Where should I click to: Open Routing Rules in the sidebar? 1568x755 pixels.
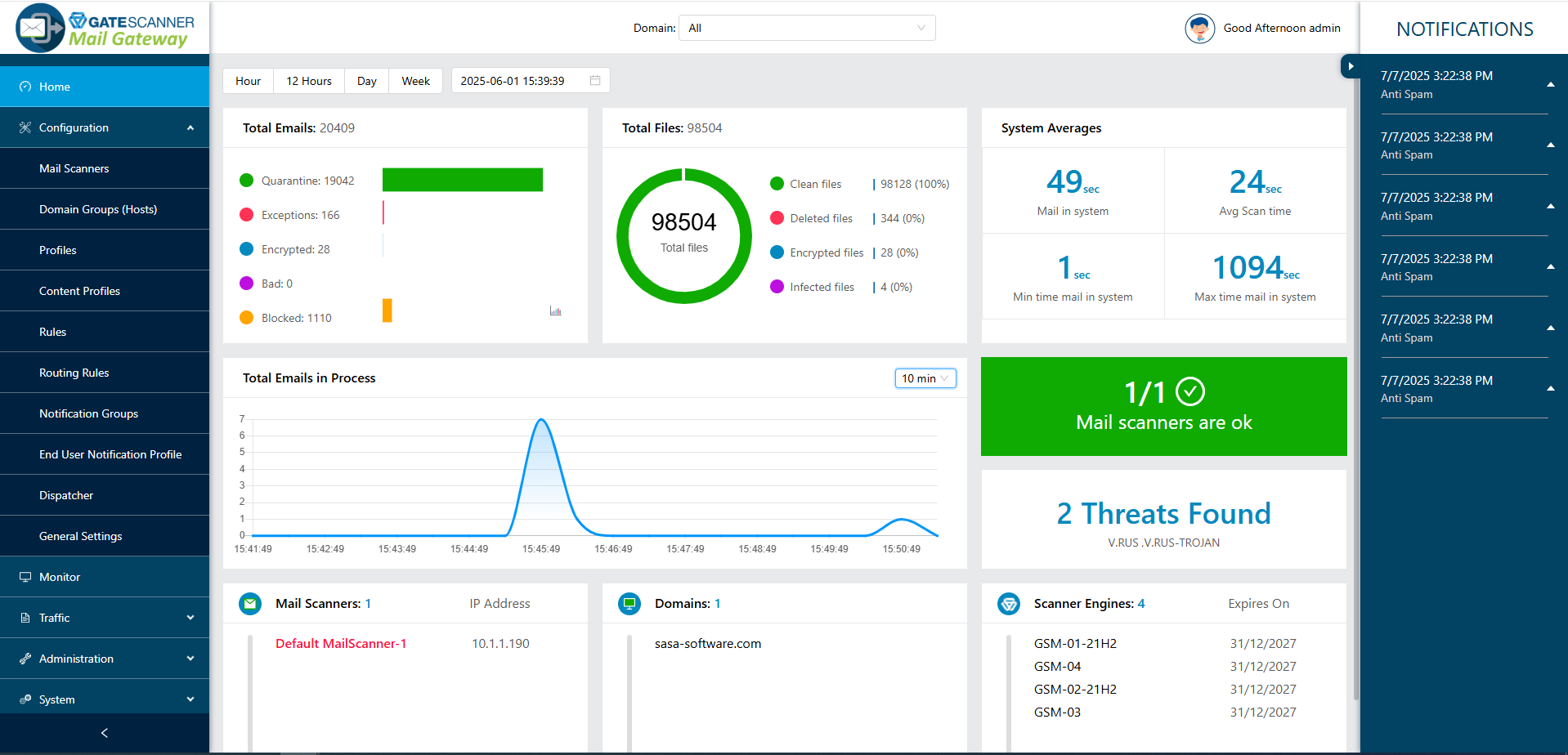pyautogui.click(x=74, y=373)
